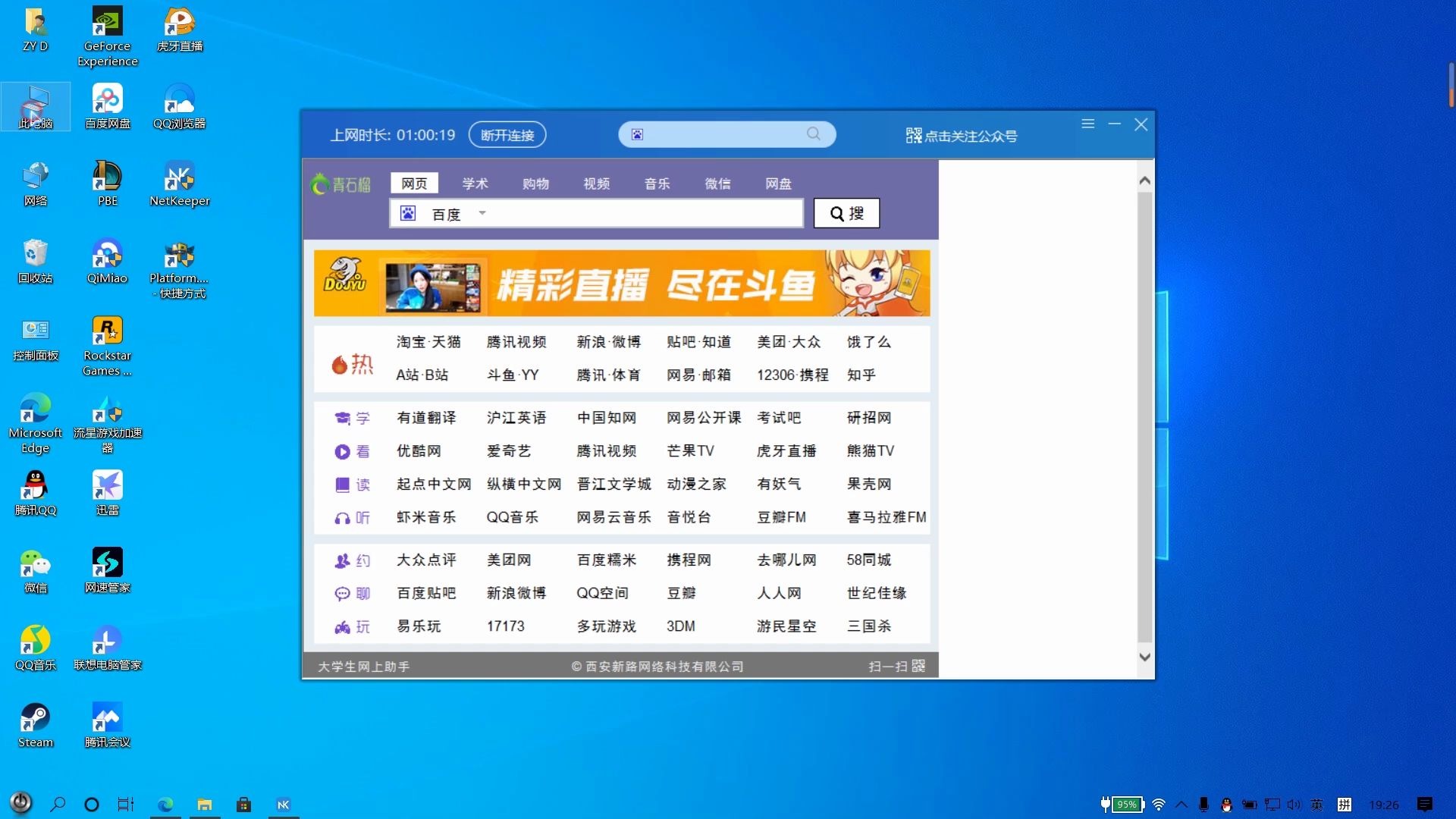The image size is (1456, 819).
Task: Click the magnifier icon in the top search field
Action: pos(814,133)
